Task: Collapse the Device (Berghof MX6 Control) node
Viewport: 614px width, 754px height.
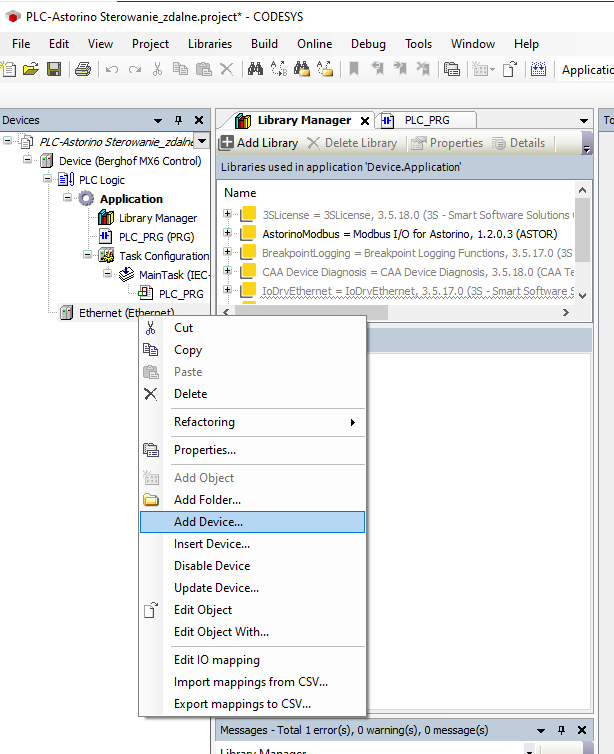Action: tap(27, 160)
